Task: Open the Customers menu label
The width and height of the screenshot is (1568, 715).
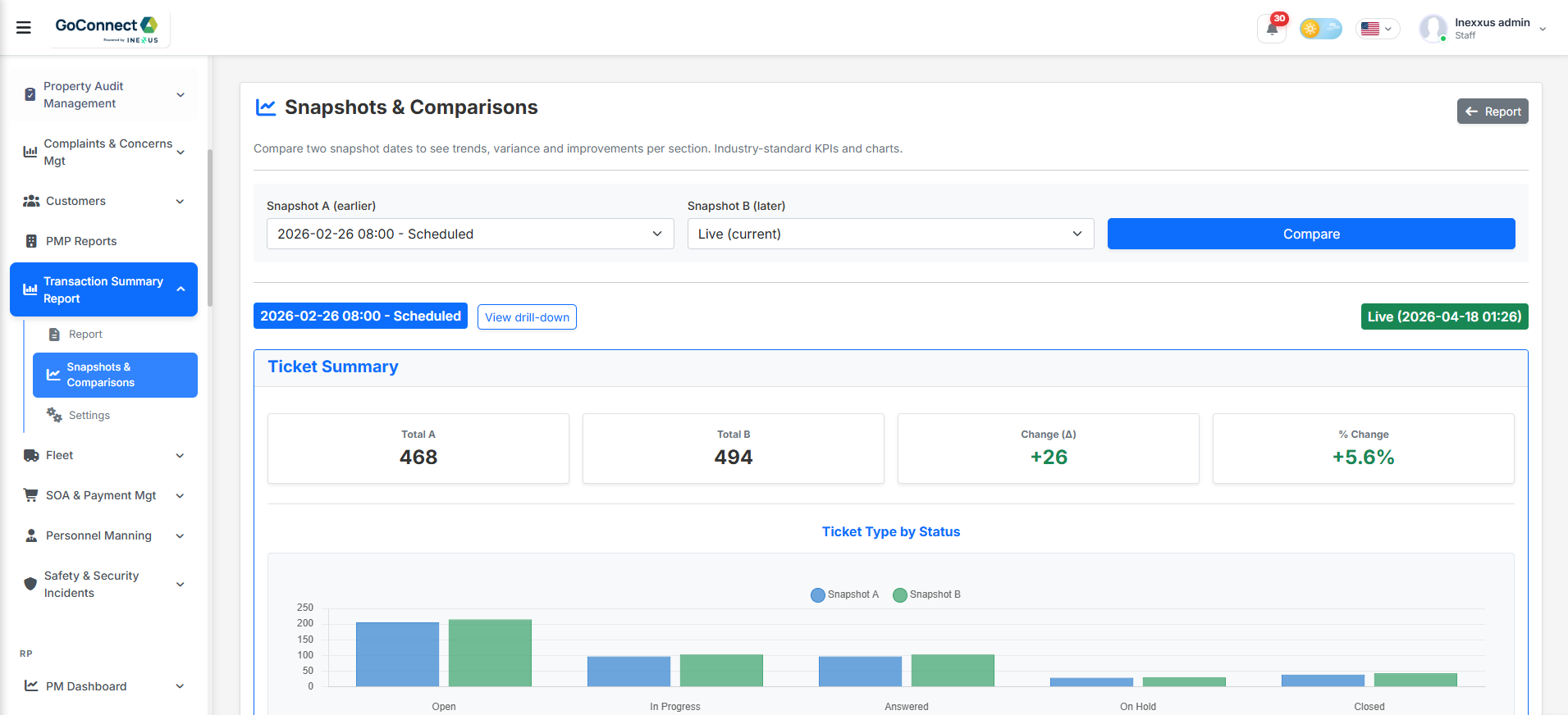Action: pyautogui.click(x=75, y=201)
